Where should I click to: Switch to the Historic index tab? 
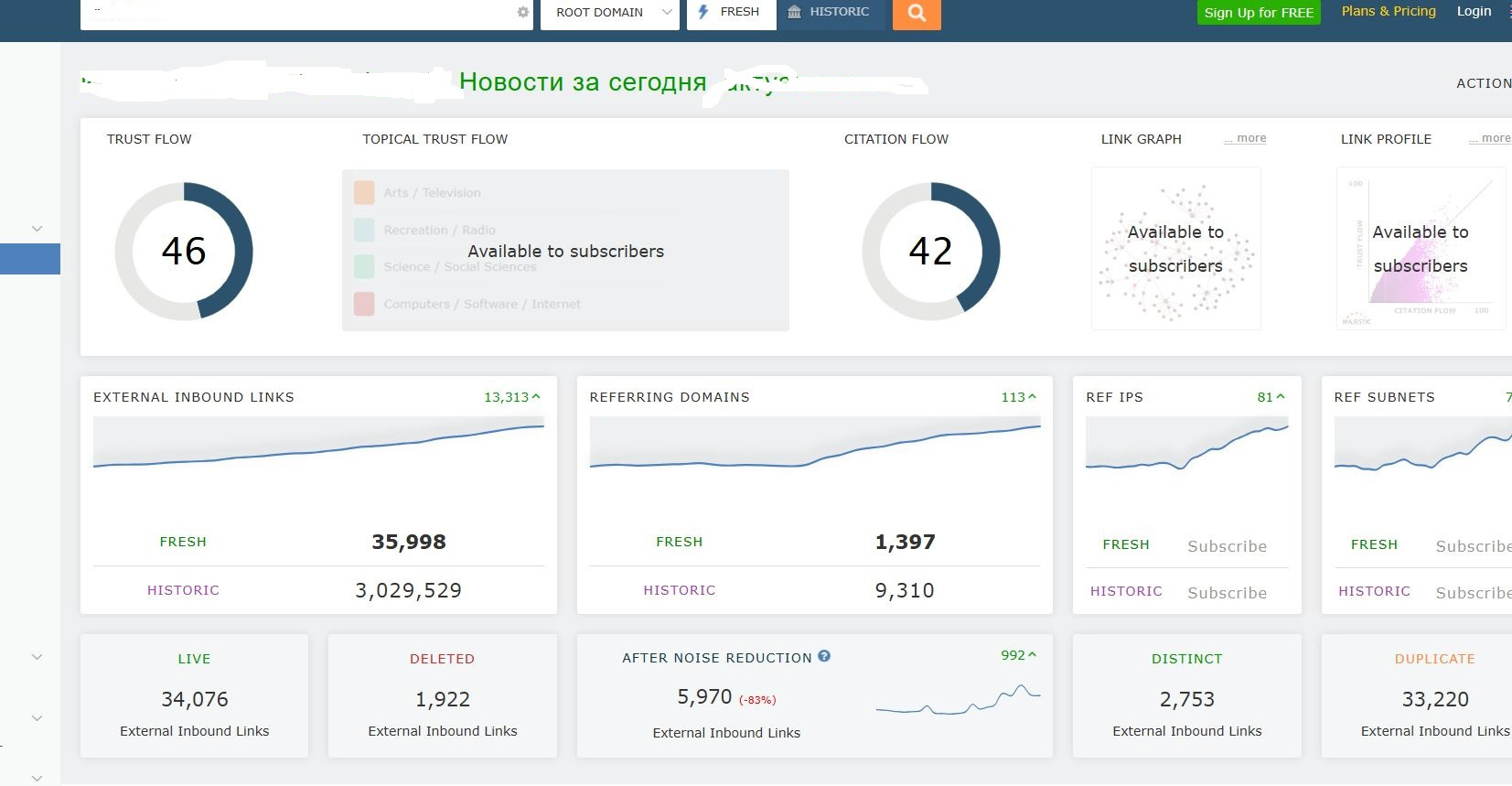(831, 13)
